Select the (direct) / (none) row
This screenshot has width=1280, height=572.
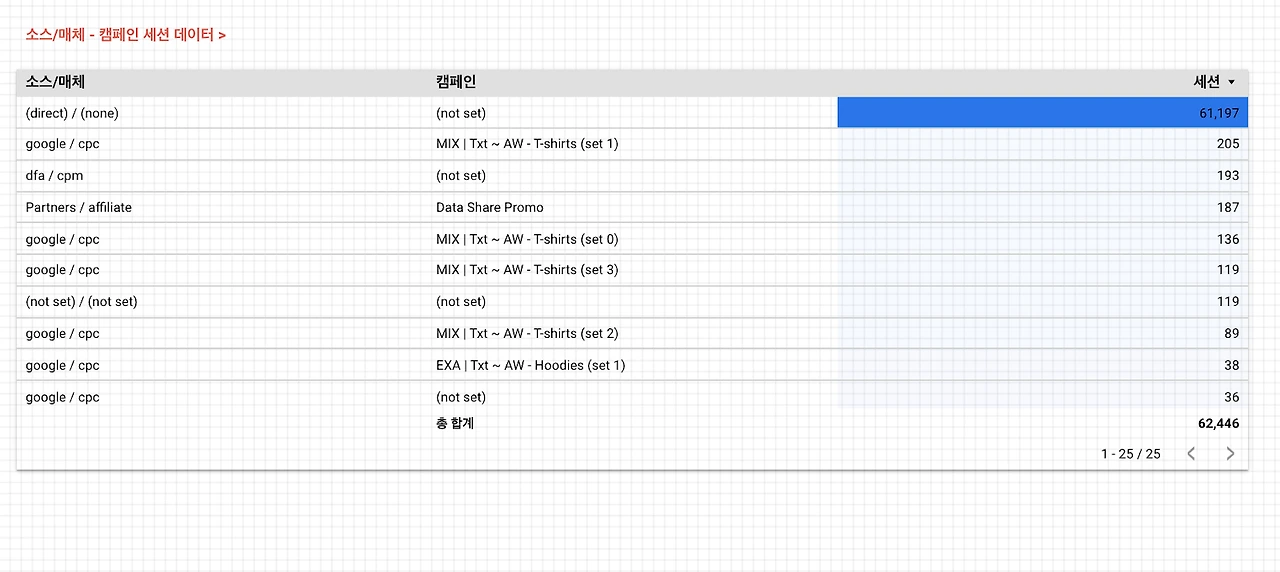point(72,113)
